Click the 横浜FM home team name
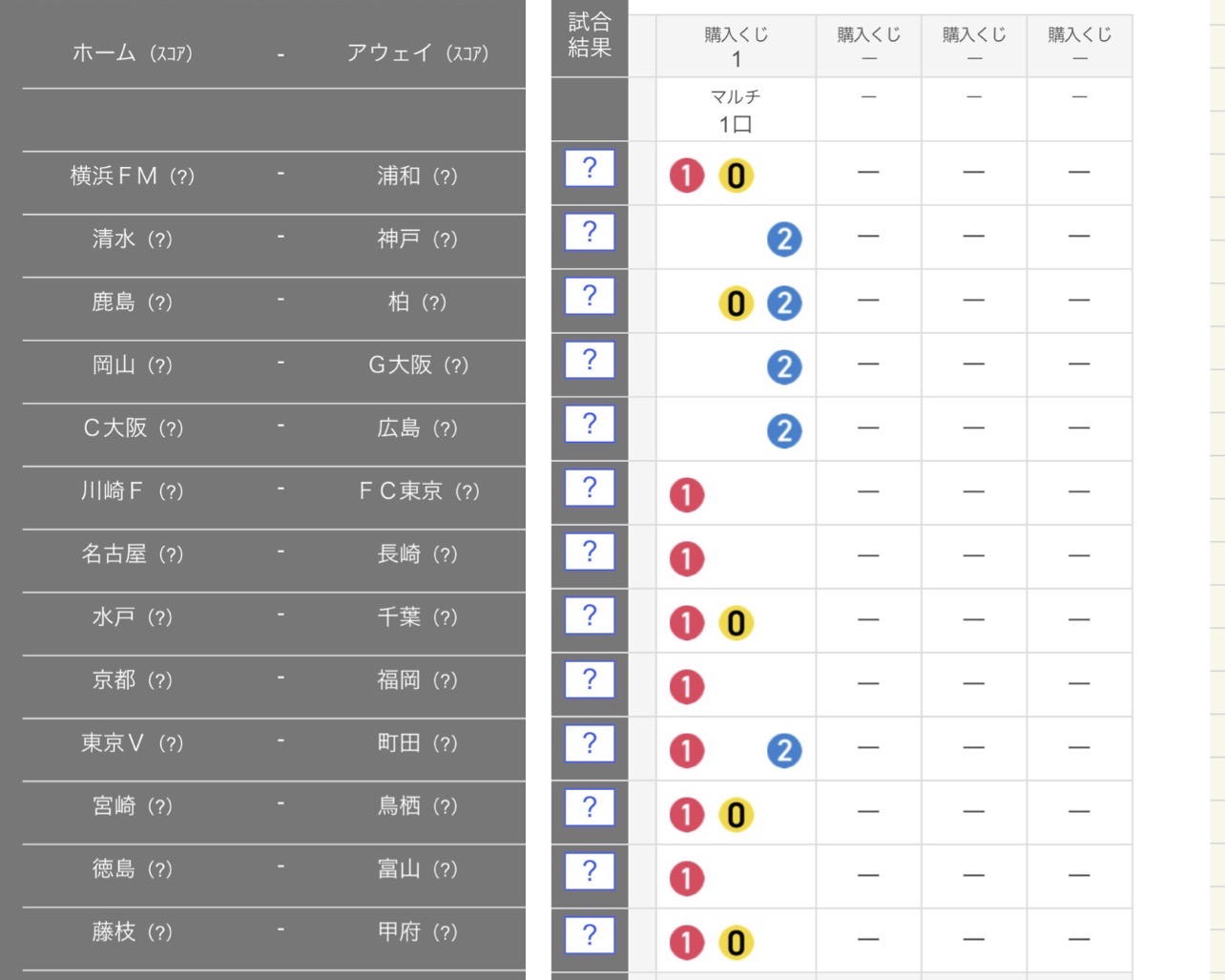The image size is (1225, 980). (x=114, y=177)
